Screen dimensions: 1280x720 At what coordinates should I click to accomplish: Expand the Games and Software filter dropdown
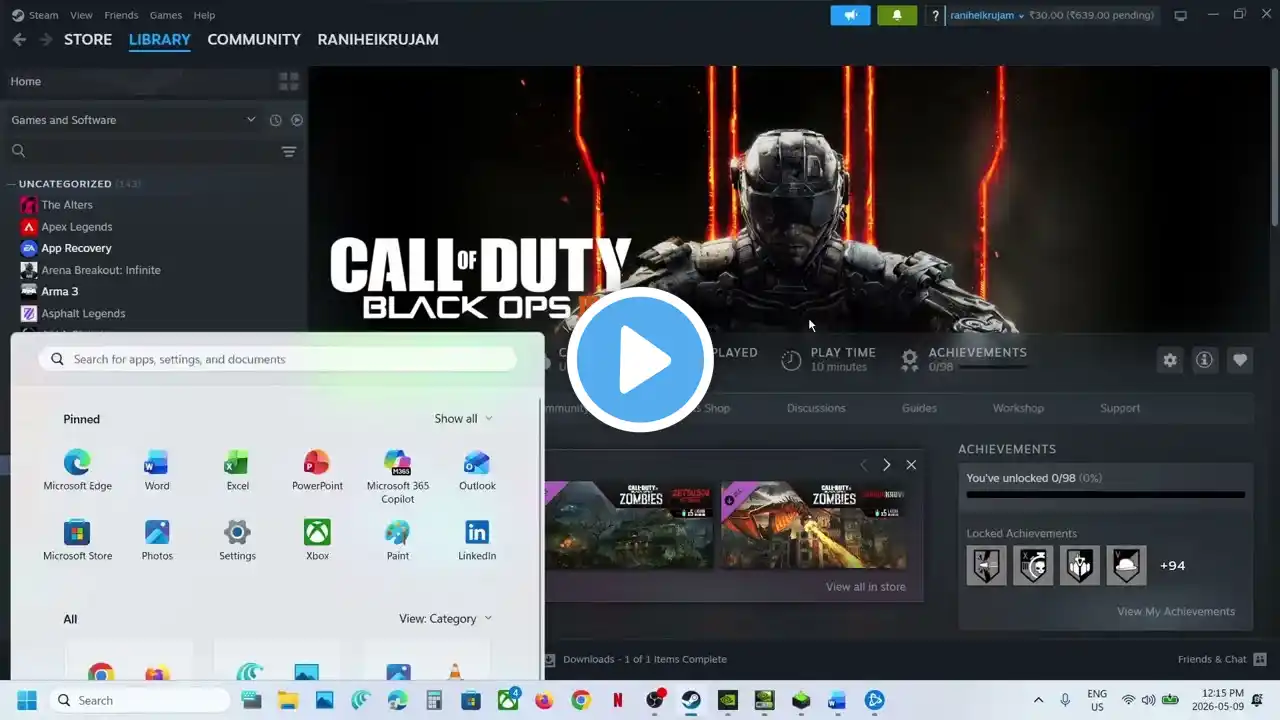click(x=134, y=120)
